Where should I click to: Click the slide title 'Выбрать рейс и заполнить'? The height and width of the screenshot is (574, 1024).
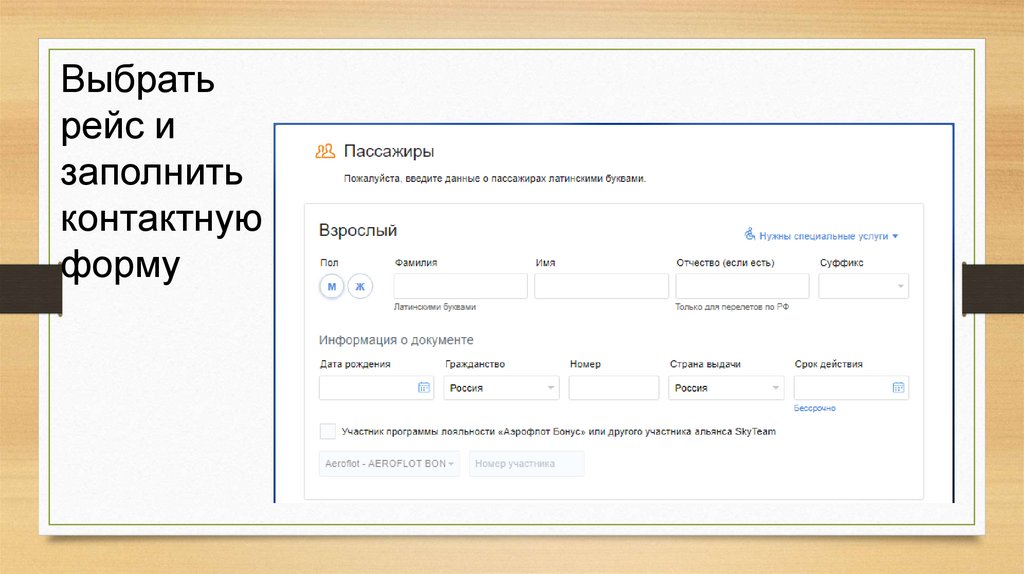[161, 173]
